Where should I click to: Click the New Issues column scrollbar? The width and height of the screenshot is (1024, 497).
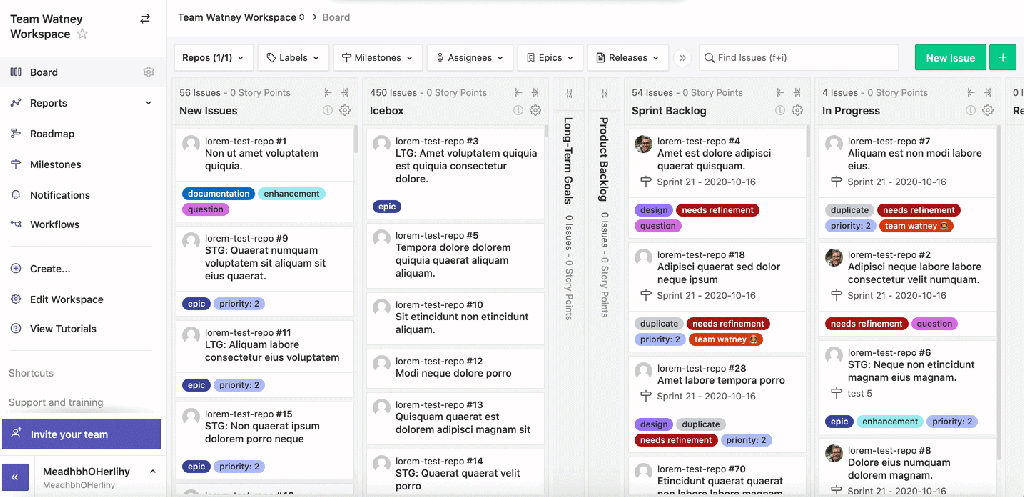(x=355, y=139)
